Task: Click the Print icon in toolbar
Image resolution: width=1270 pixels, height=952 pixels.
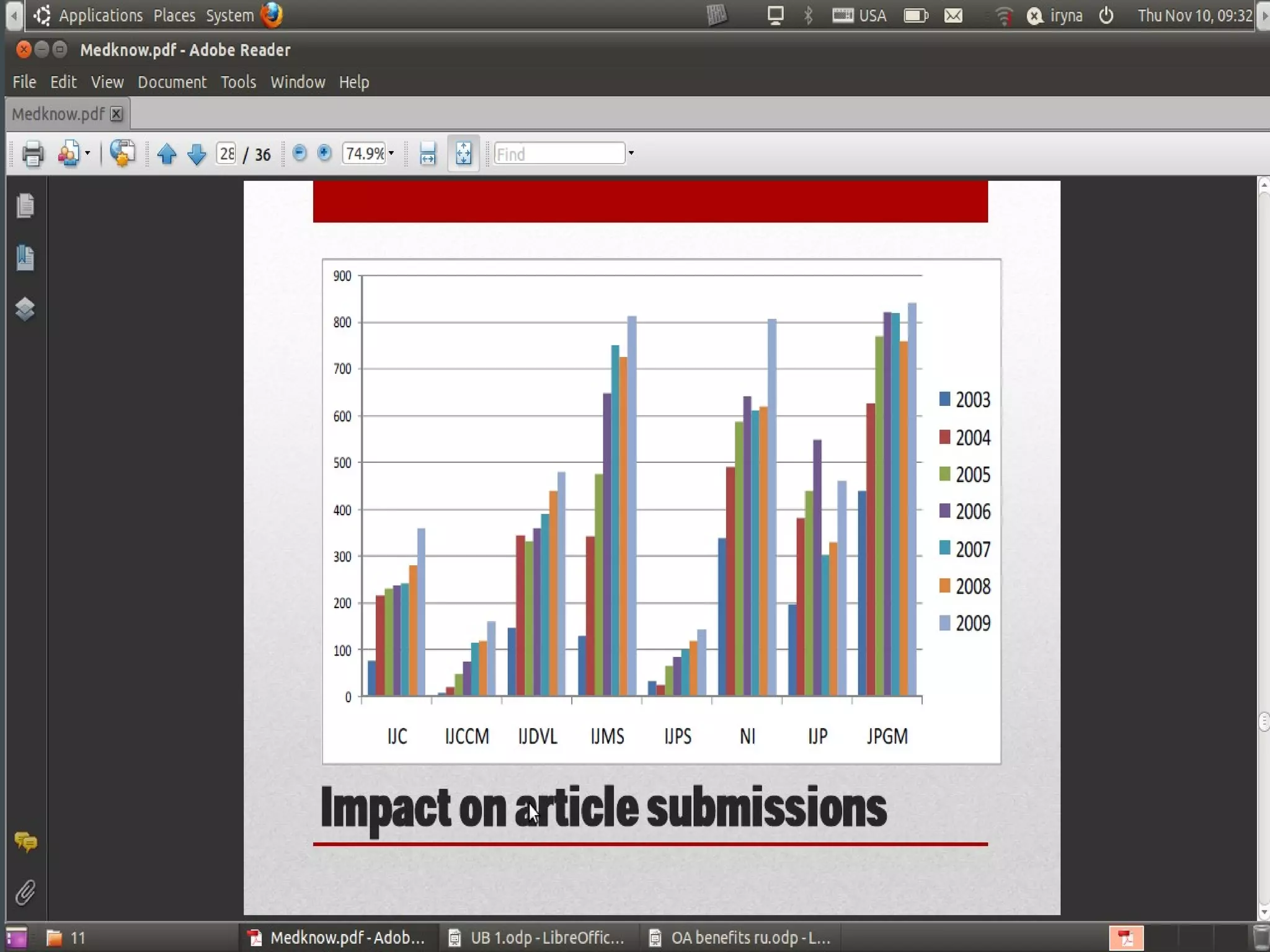Action: pos(32,154)
